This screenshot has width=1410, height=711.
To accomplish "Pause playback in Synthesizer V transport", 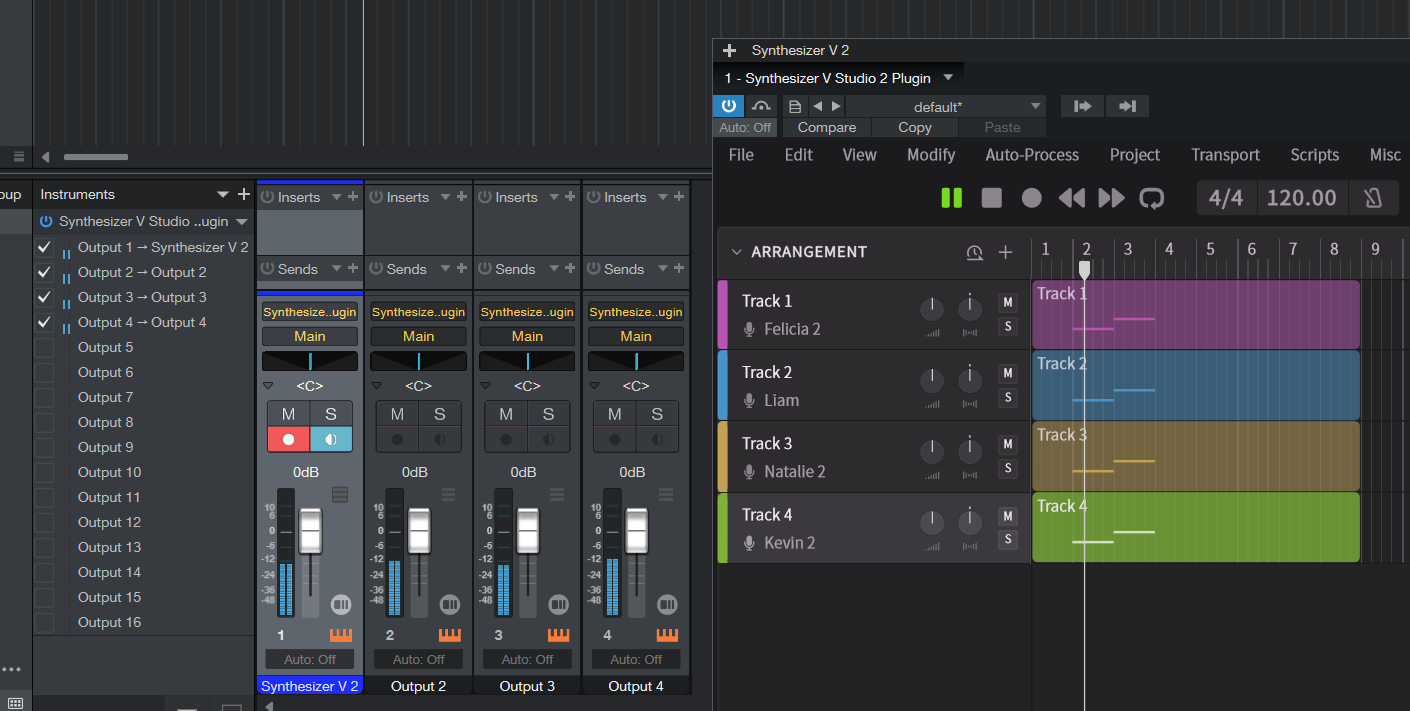I will tap(951, 198).
